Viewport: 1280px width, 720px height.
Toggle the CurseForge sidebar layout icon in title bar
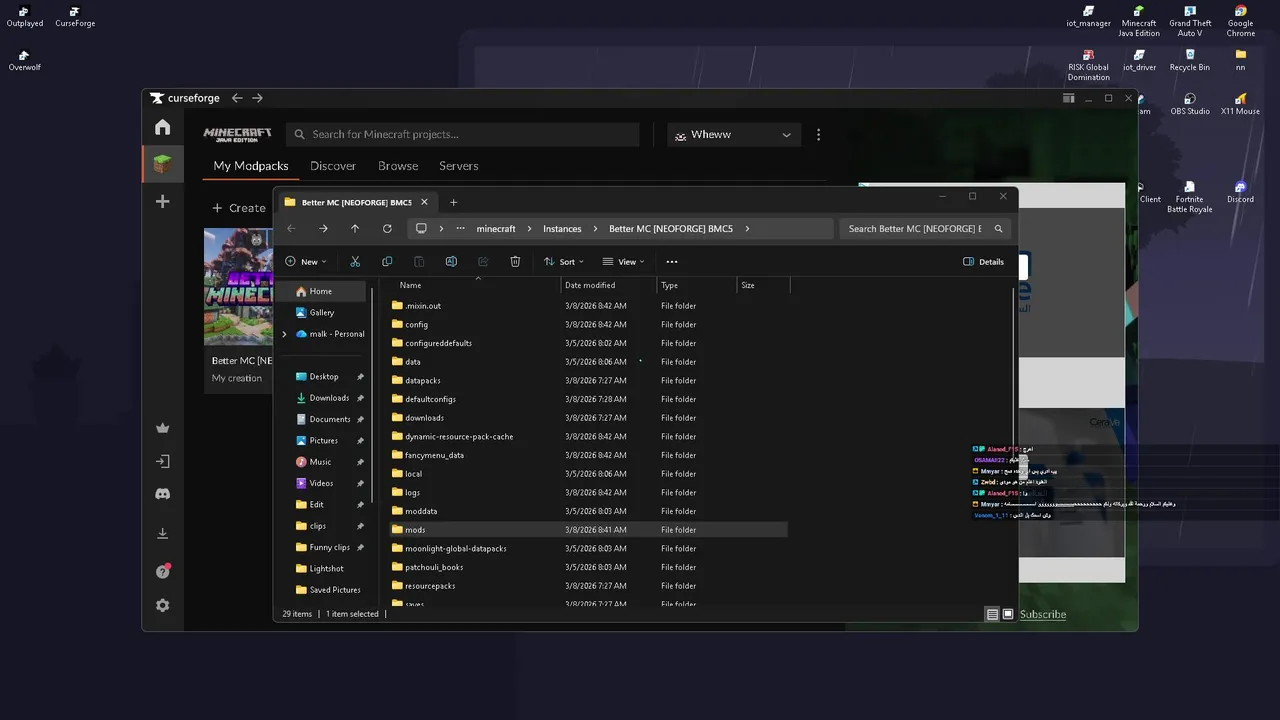point(1068,98)
